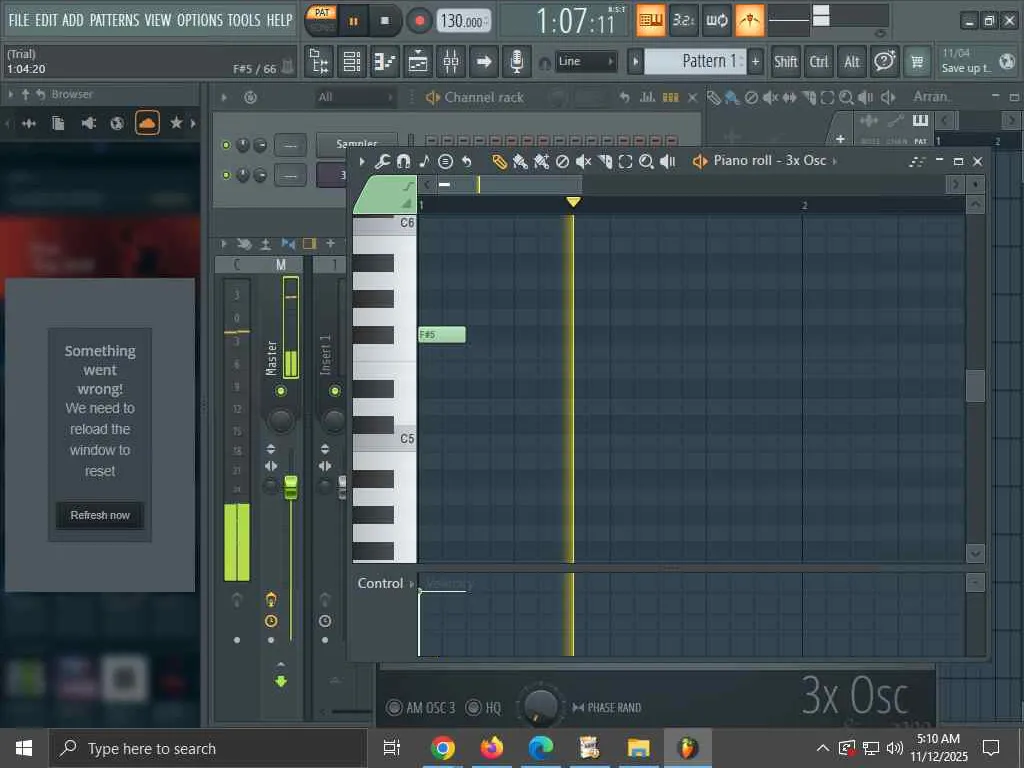This screenshot has height=768, width=1024.
Task: Click the Master volume fader
Action: tap(291, 487)
